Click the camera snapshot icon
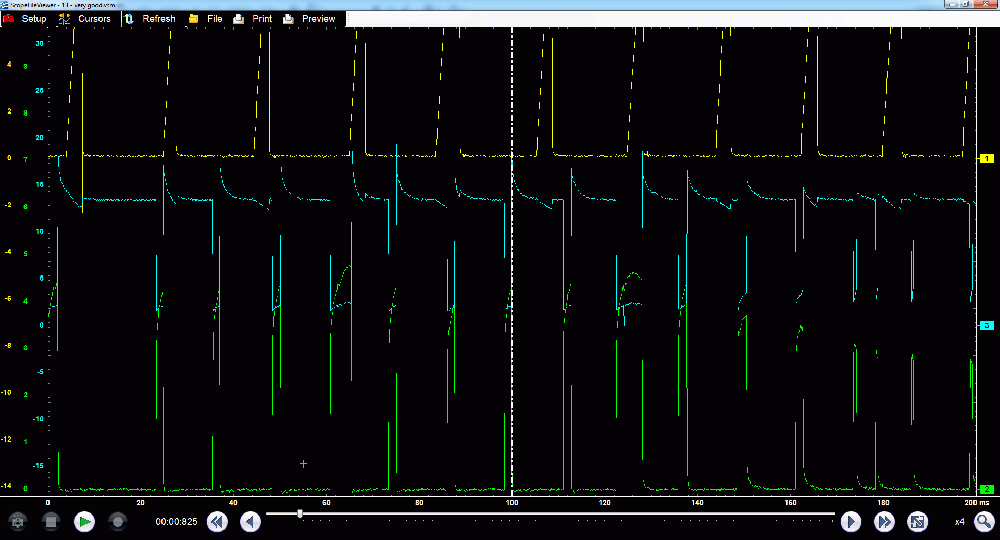 pos(17,521)
